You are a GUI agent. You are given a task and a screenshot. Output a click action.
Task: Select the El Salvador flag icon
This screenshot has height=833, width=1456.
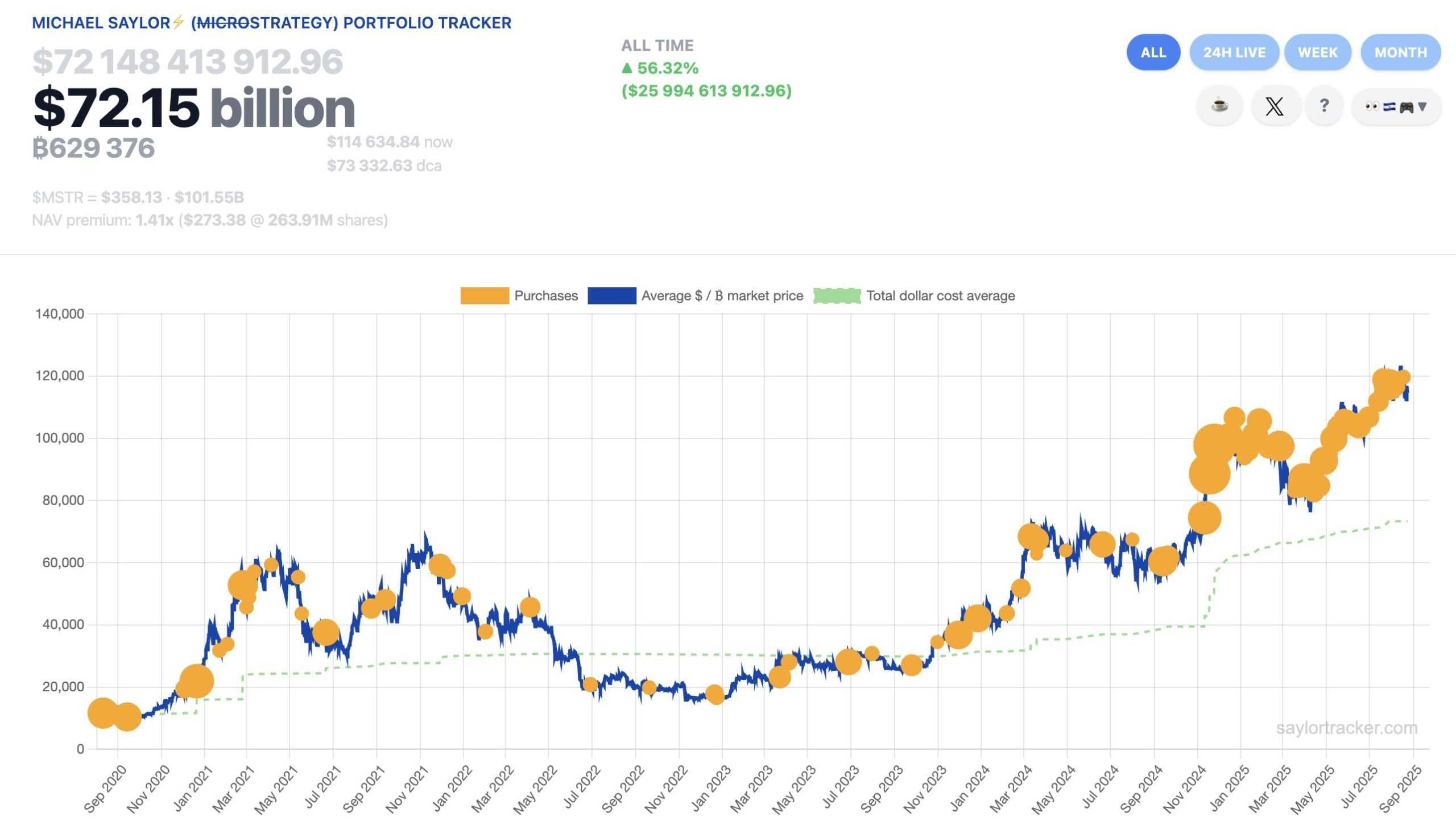tap(1389, 106)
